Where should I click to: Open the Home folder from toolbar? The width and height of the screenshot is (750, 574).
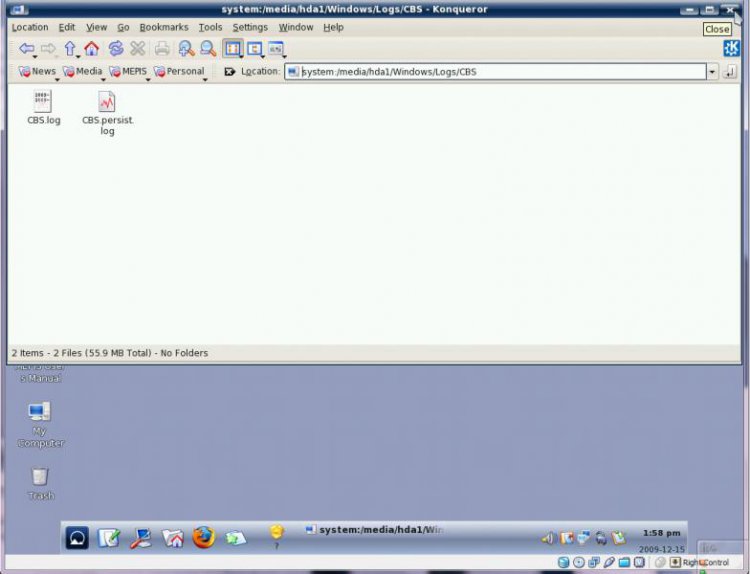pos(91,48)
